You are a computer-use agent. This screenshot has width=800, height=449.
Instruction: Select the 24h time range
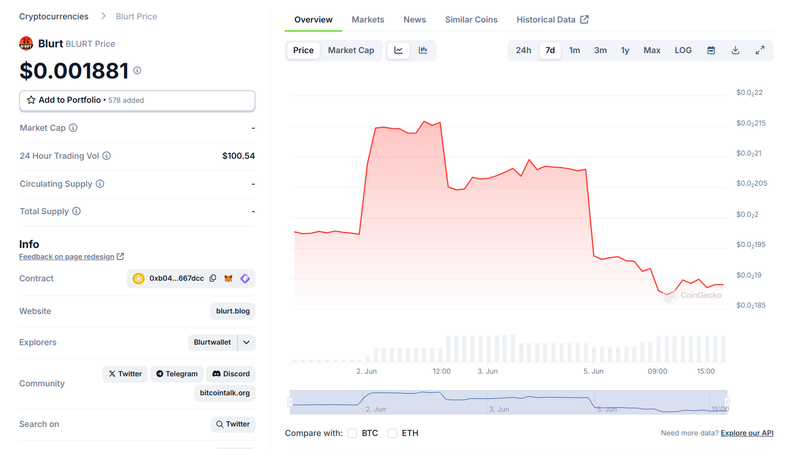(x=523, y=50)
